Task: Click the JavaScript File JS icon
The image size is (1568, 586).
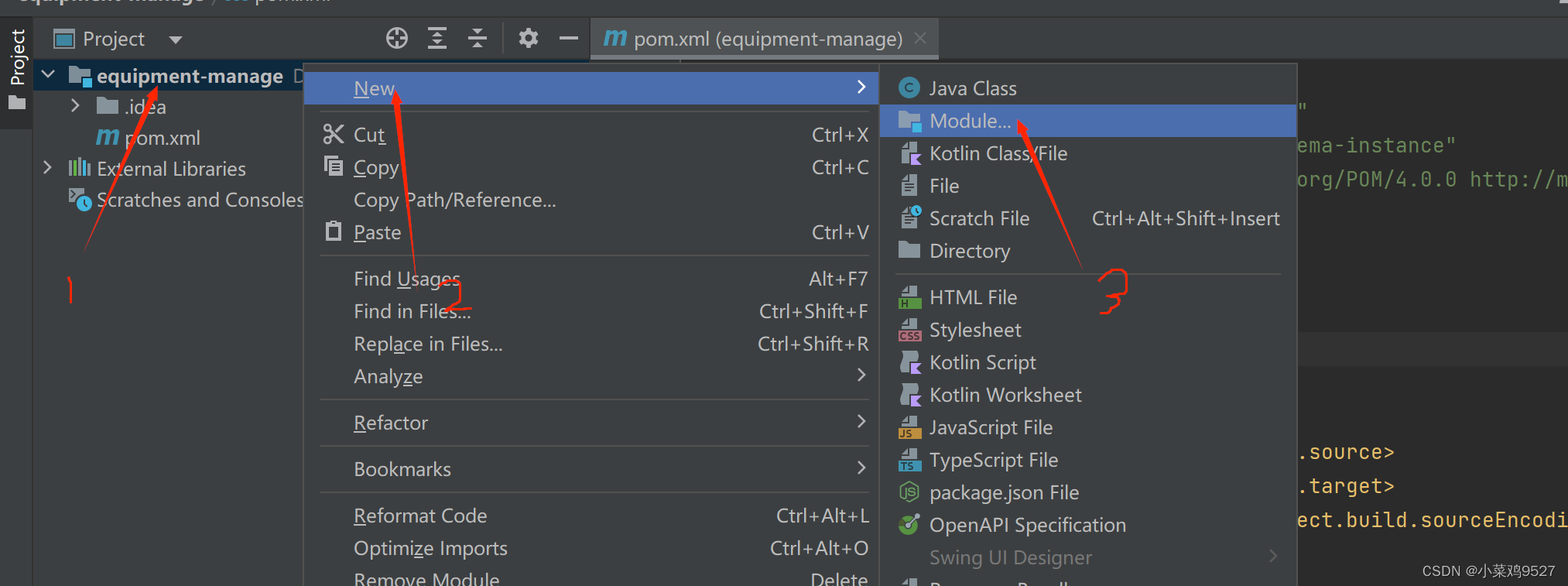Action: pyautogui.click(x=910, y=427)
